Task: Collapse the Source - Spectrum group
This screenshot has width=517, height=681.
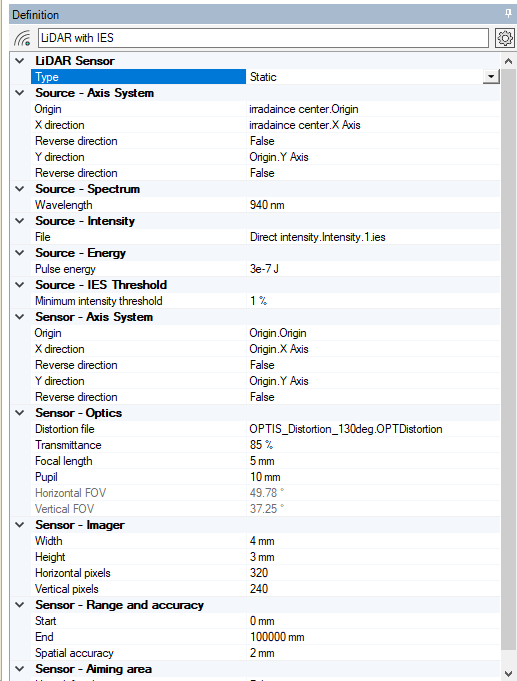Action: coord(20,189)
